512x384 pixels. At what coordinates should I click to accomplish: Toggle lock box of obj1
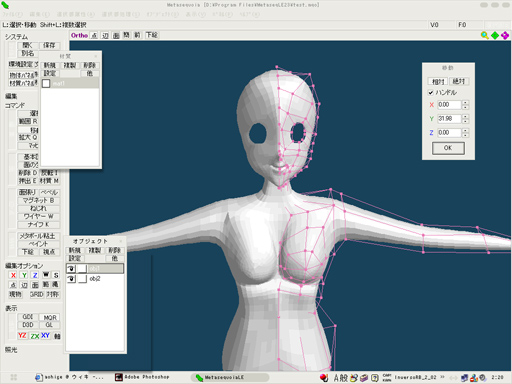(x=82, y=268)
